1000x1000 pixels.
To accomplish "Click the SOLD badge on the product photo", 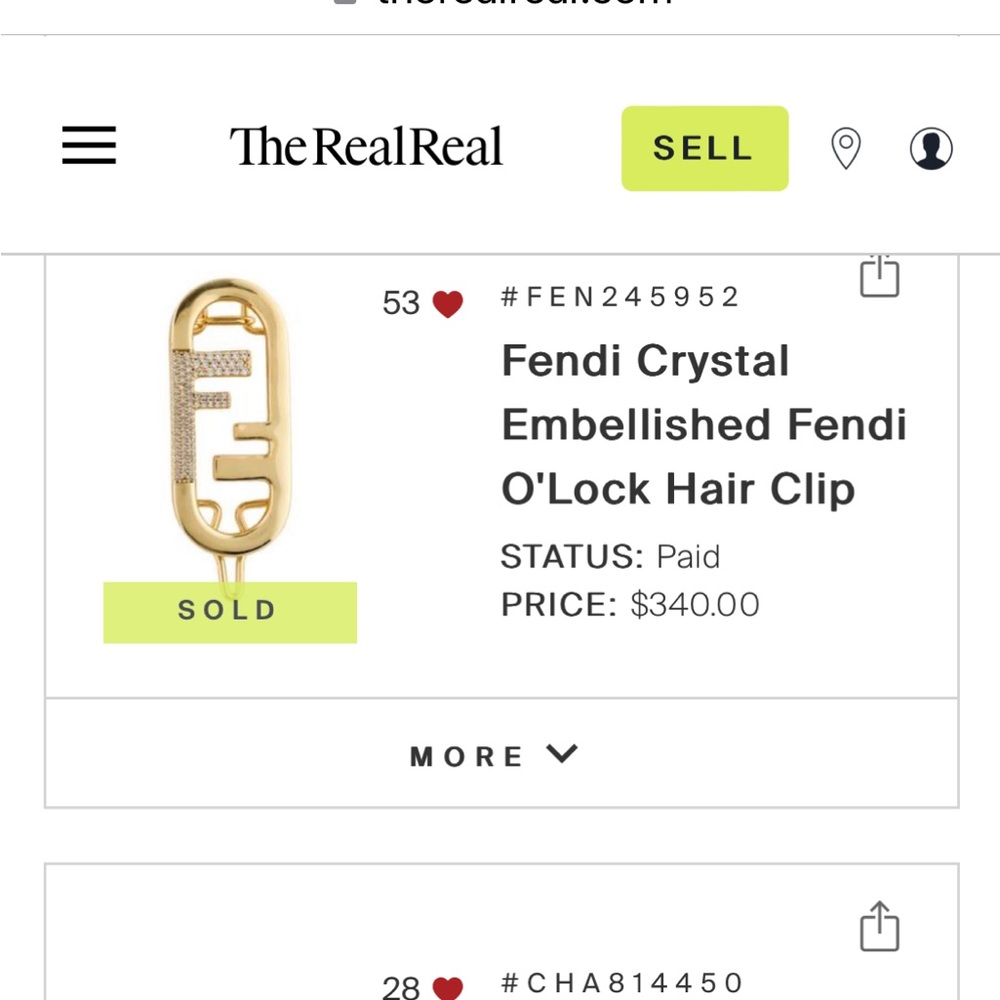I will tap(228, 610).
